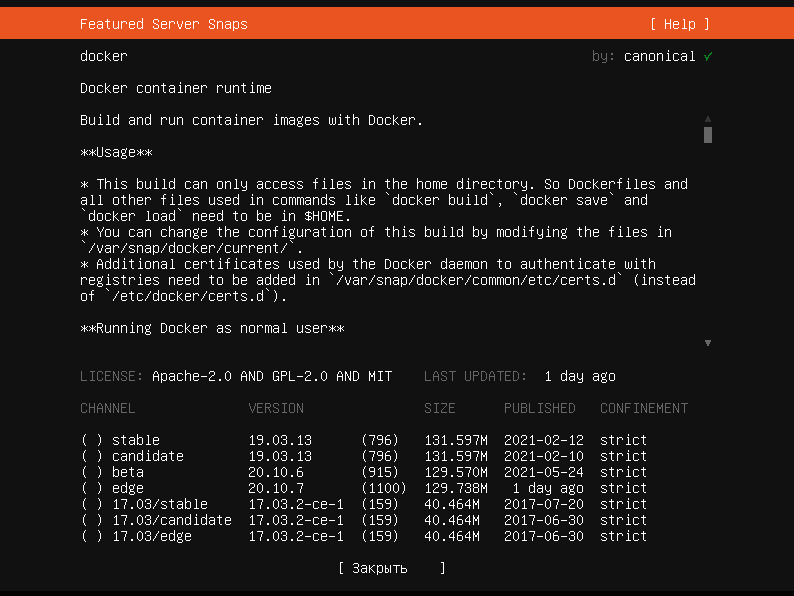Select the stable channel radio button
Viewport: 794px width, 596px height.
92,440
